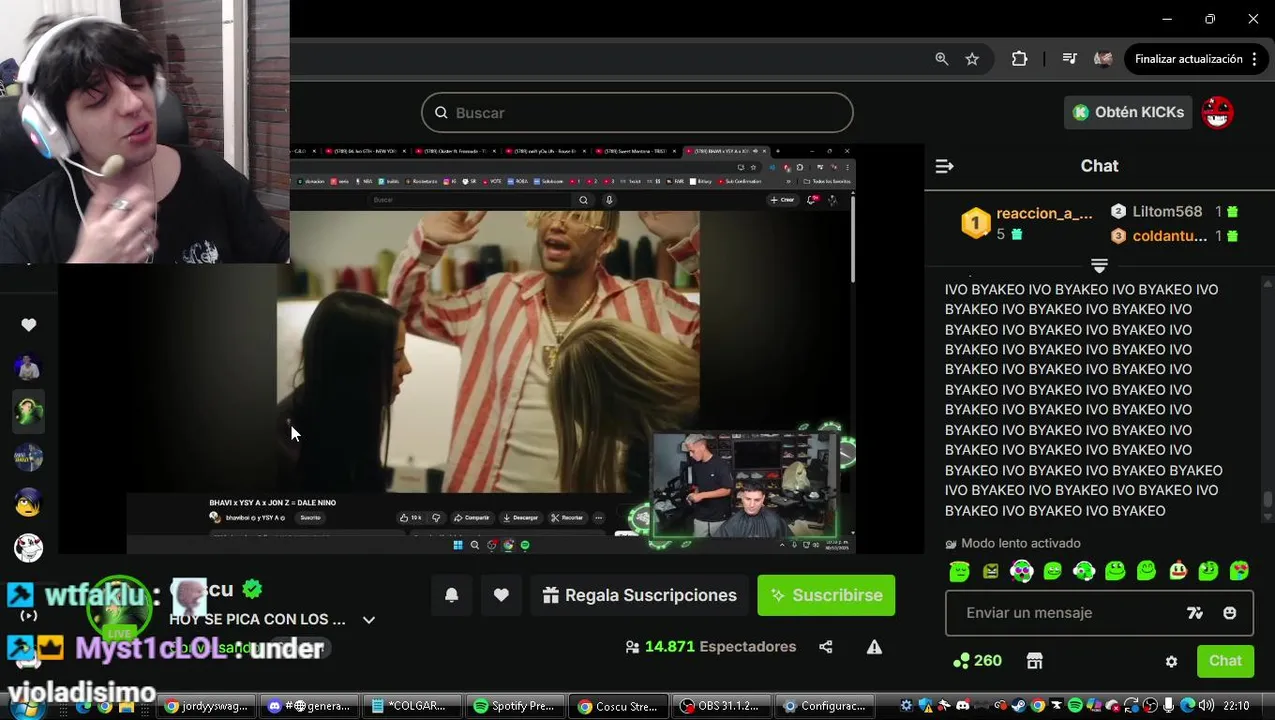Switch to Configuración taskbar window
Viewport: 1275px width, 720px height.
[823, 706]
